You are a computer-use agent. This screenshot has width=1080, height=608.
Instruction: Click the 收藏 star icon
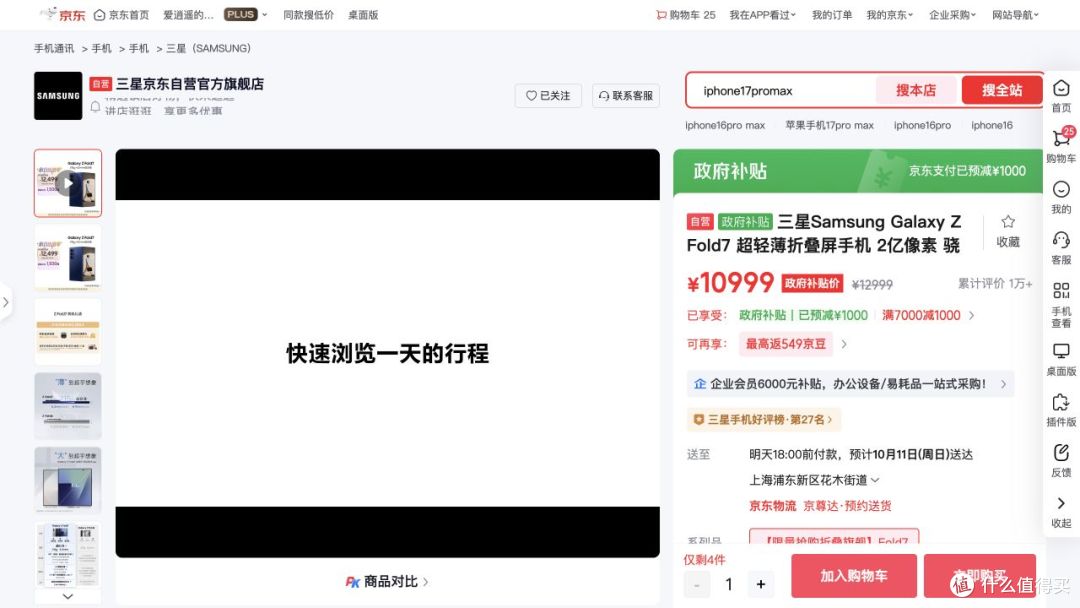(1008, 222)
